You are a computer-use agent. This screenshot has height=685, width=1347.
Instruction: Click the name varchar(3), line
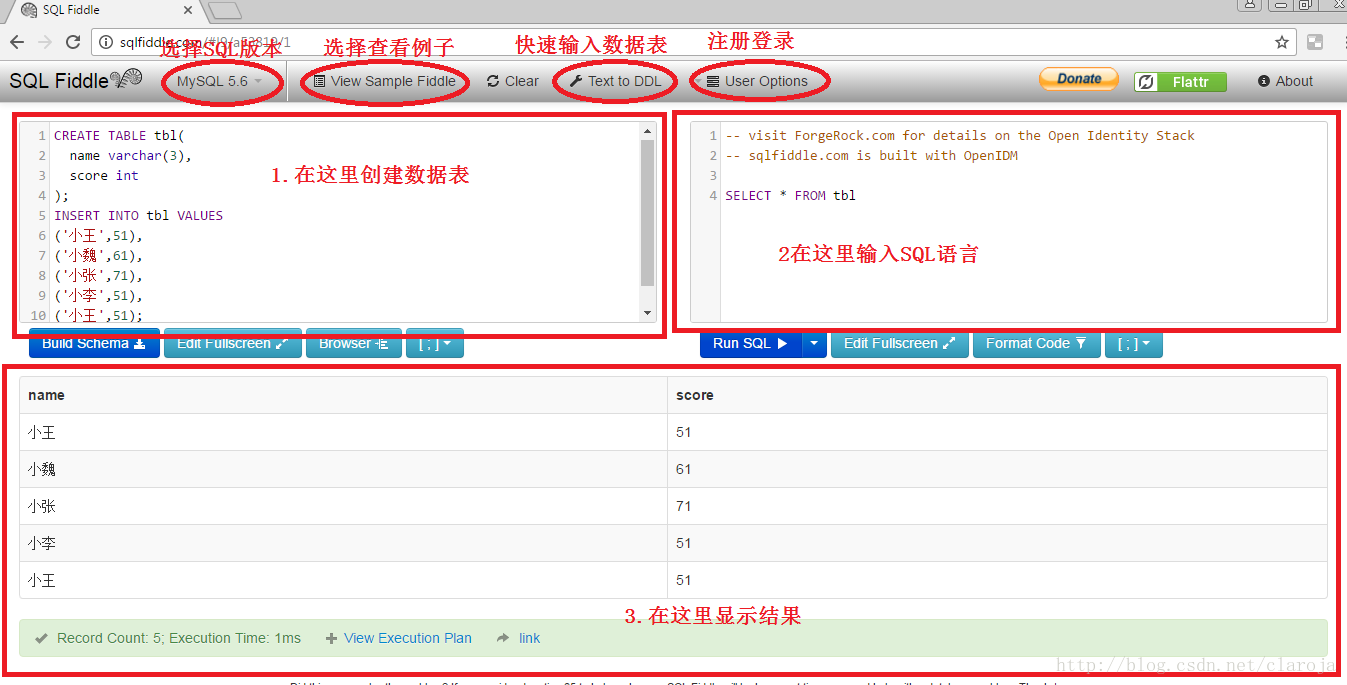click(x=130, y=155)
